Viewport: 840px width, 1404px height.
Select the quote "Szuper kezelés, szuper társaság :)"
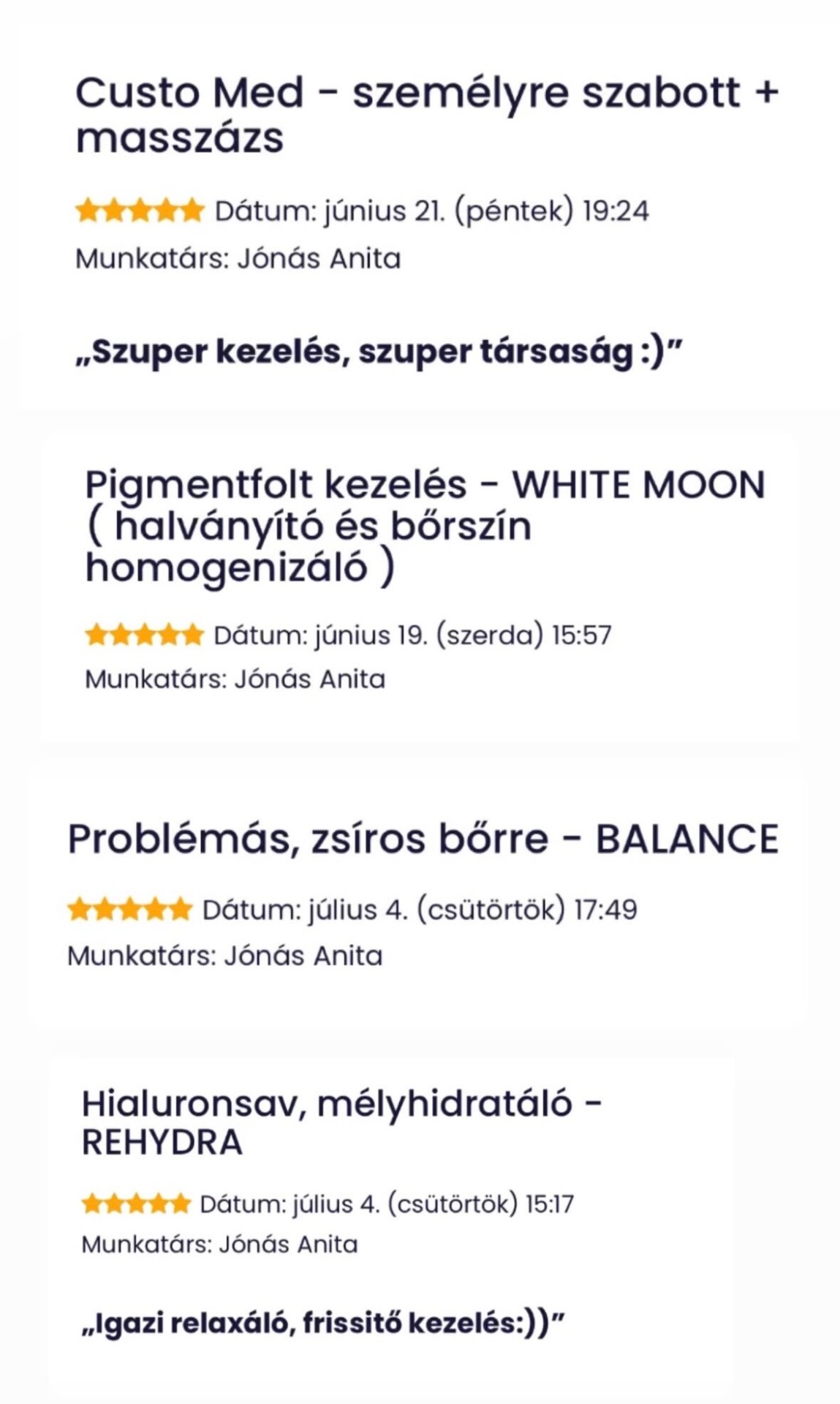pyautogui.click(x=379, y=352)
